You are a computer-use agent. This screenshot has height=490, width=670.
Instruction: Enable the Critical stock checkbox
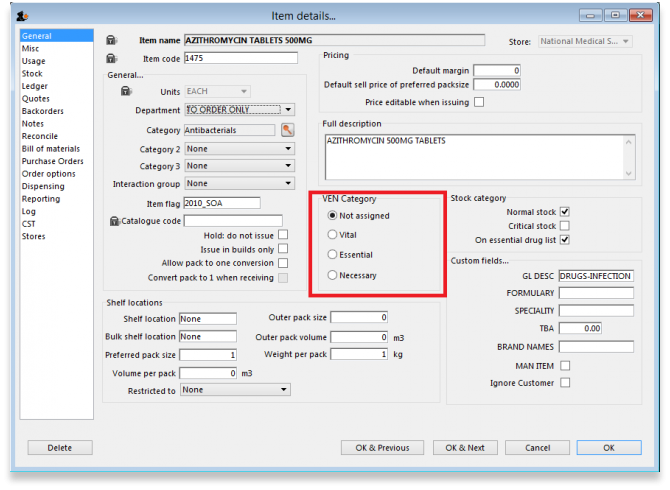[x=565, y=226]
